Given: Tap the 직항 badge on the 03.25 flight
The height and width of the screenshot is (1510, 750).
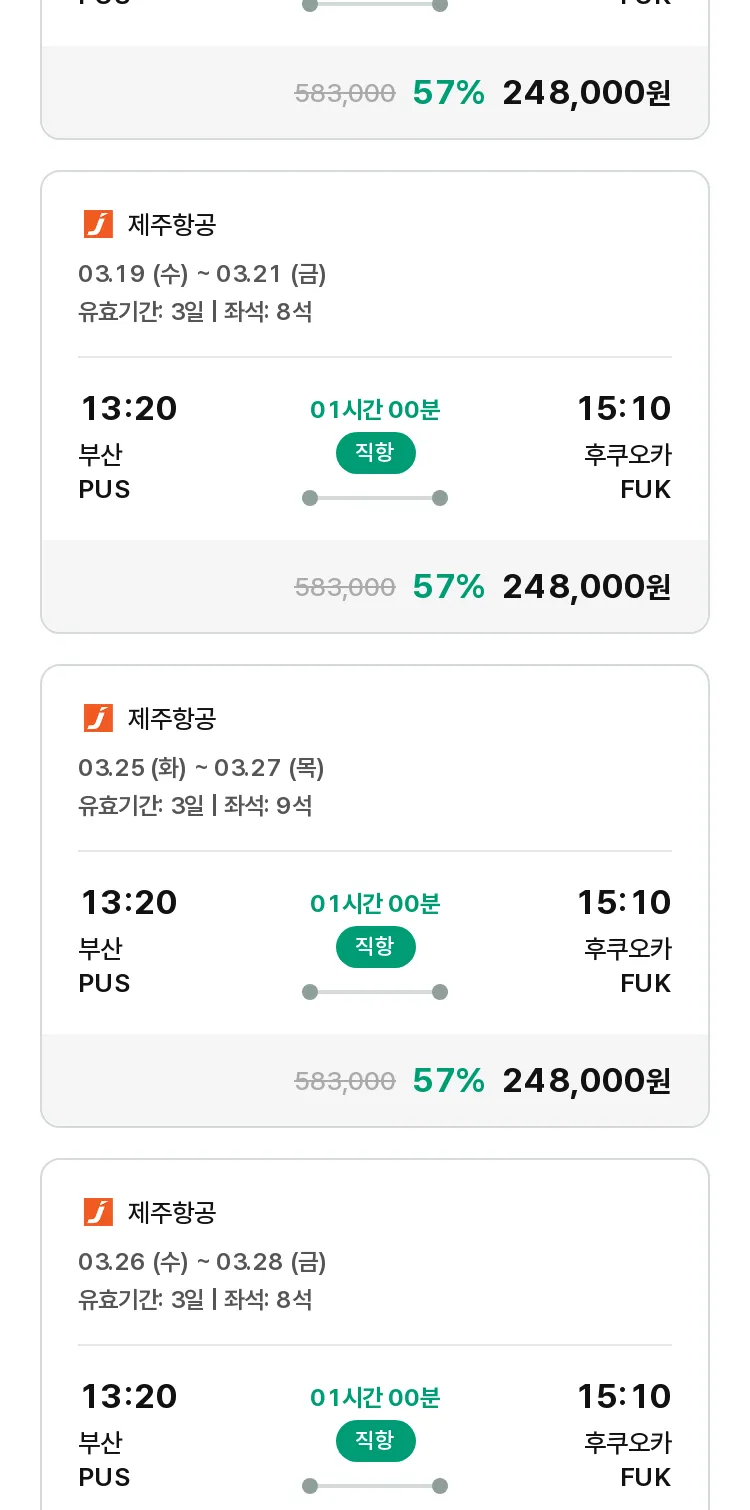Looking at the screenshot, I should (x=375, y=947).
